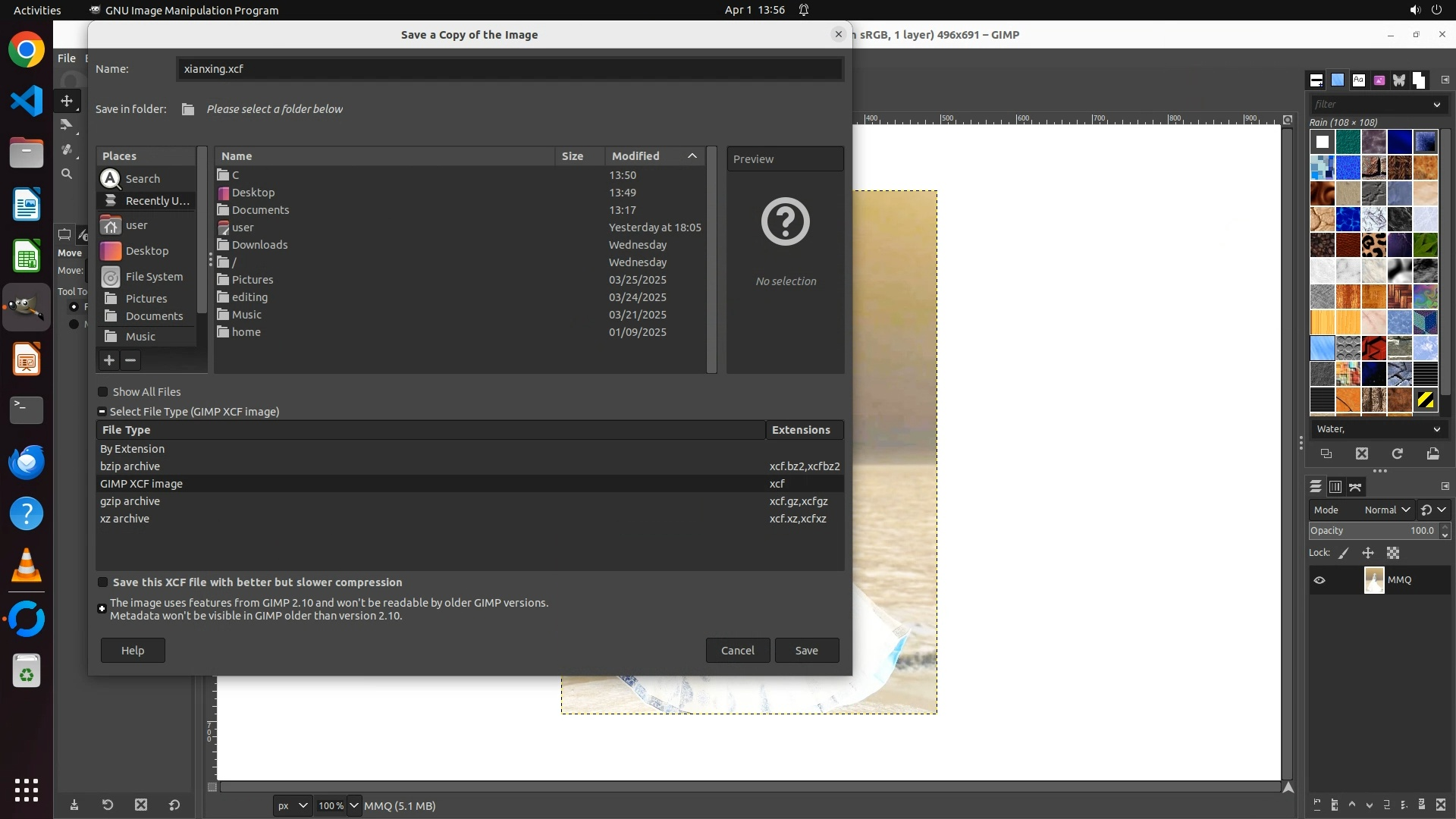Open the Water tag dropdown under patterns
This screenshot has height=819, width=1456.
pyautogui.click(x=1378, y=429)
